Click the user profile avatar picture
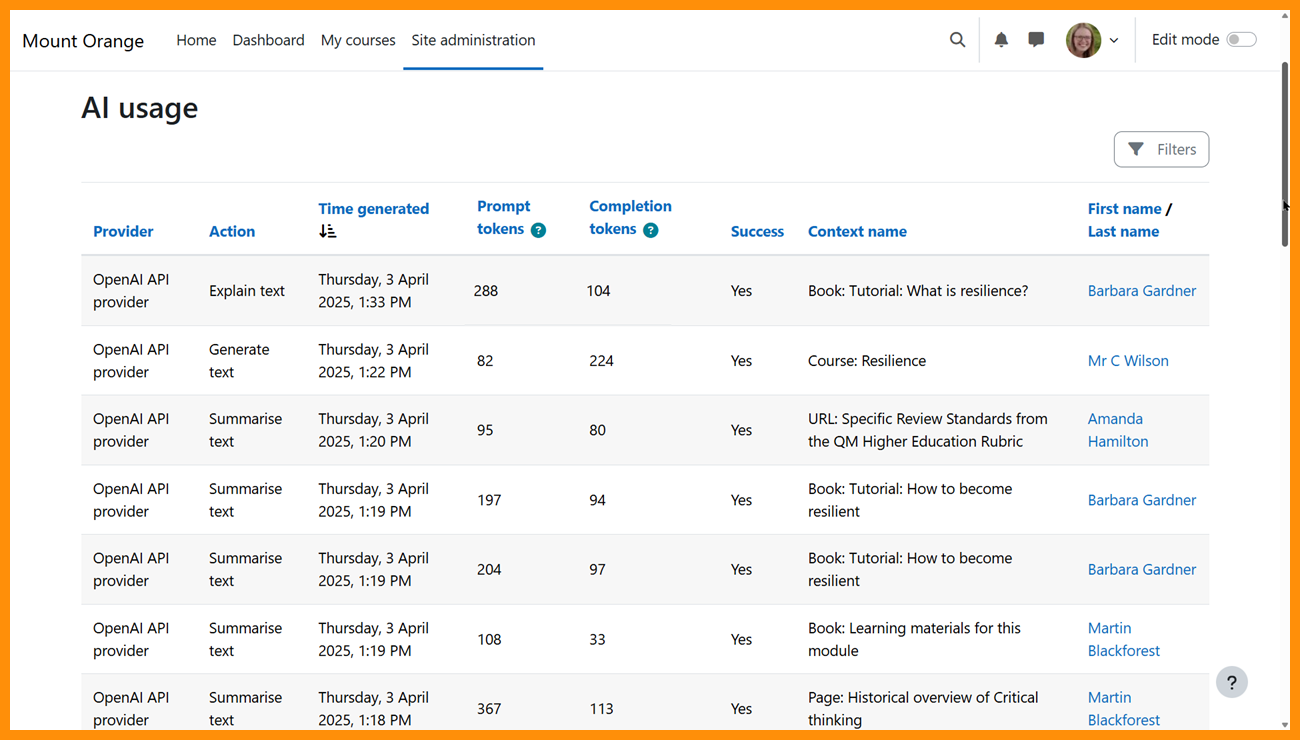This screenshot has height=740, width=1300. (1083, 40)
